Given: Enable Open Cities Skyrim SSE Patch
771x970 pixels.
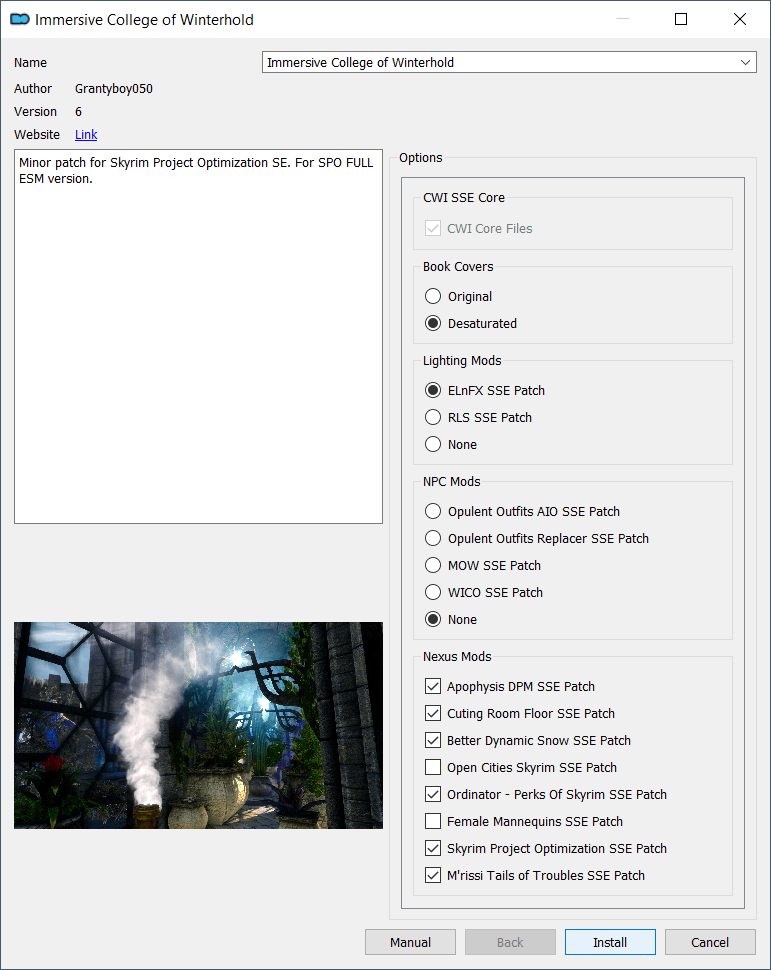Looking at the screenshot, I should click(433, 767).
